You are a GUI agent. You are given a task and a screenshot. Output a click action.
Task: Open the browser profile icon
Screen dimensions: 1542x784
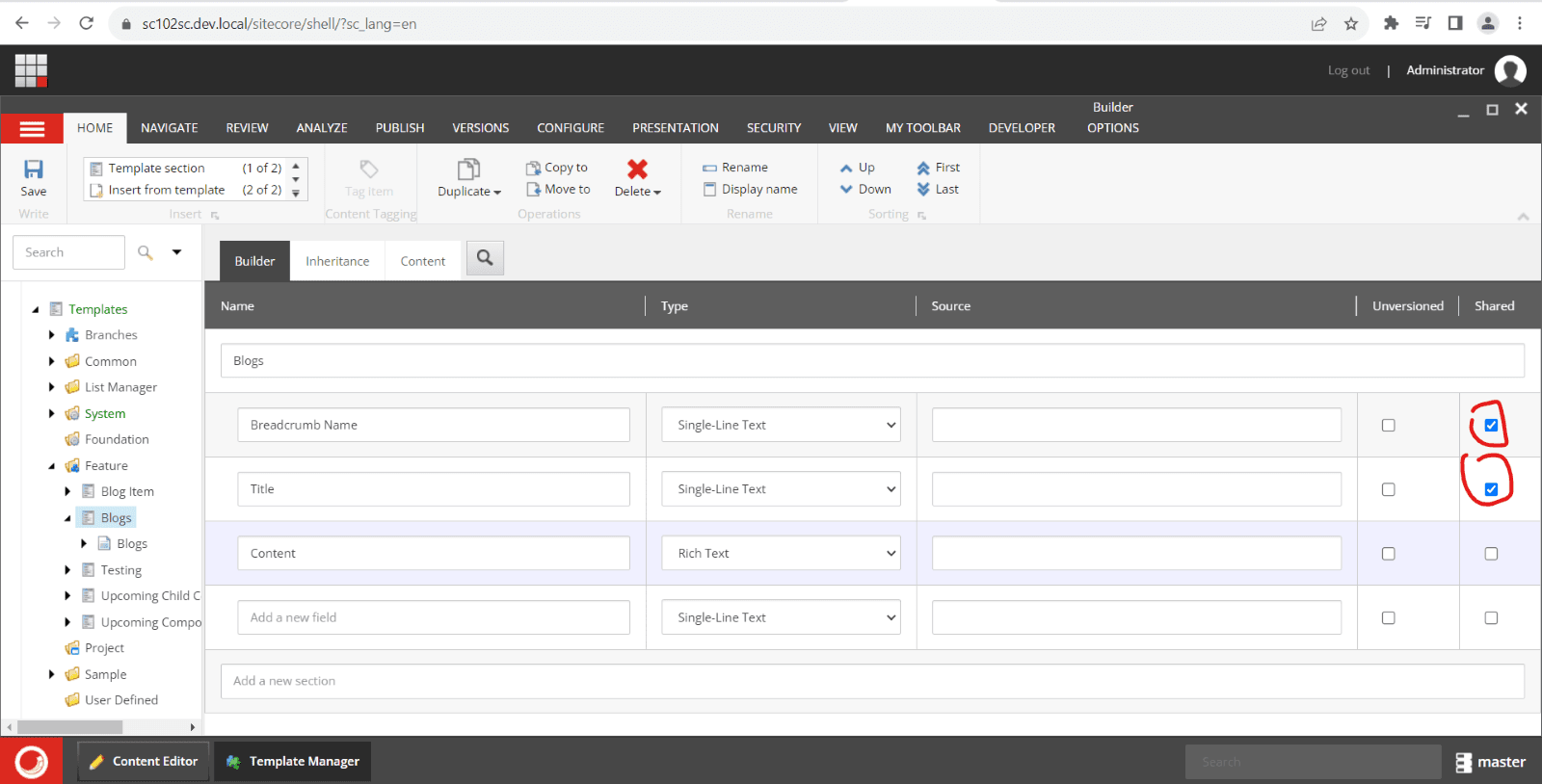1488,23
